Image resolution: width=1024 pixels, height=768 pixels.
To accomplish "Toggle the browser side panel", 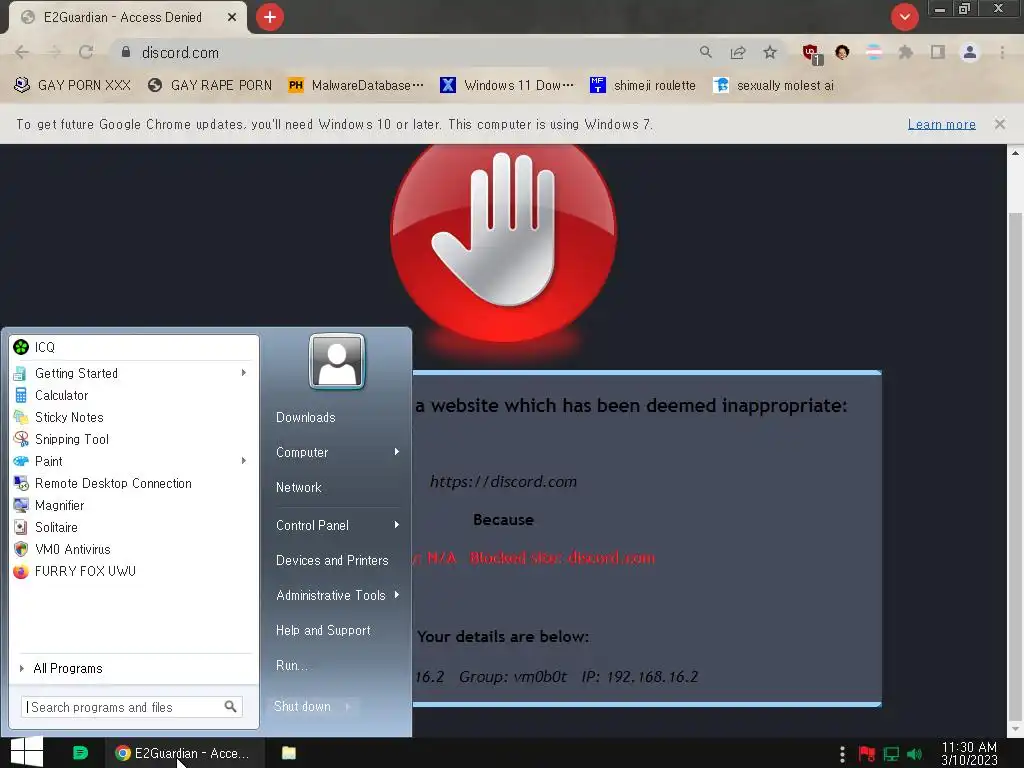I will [x=938, y=52].
